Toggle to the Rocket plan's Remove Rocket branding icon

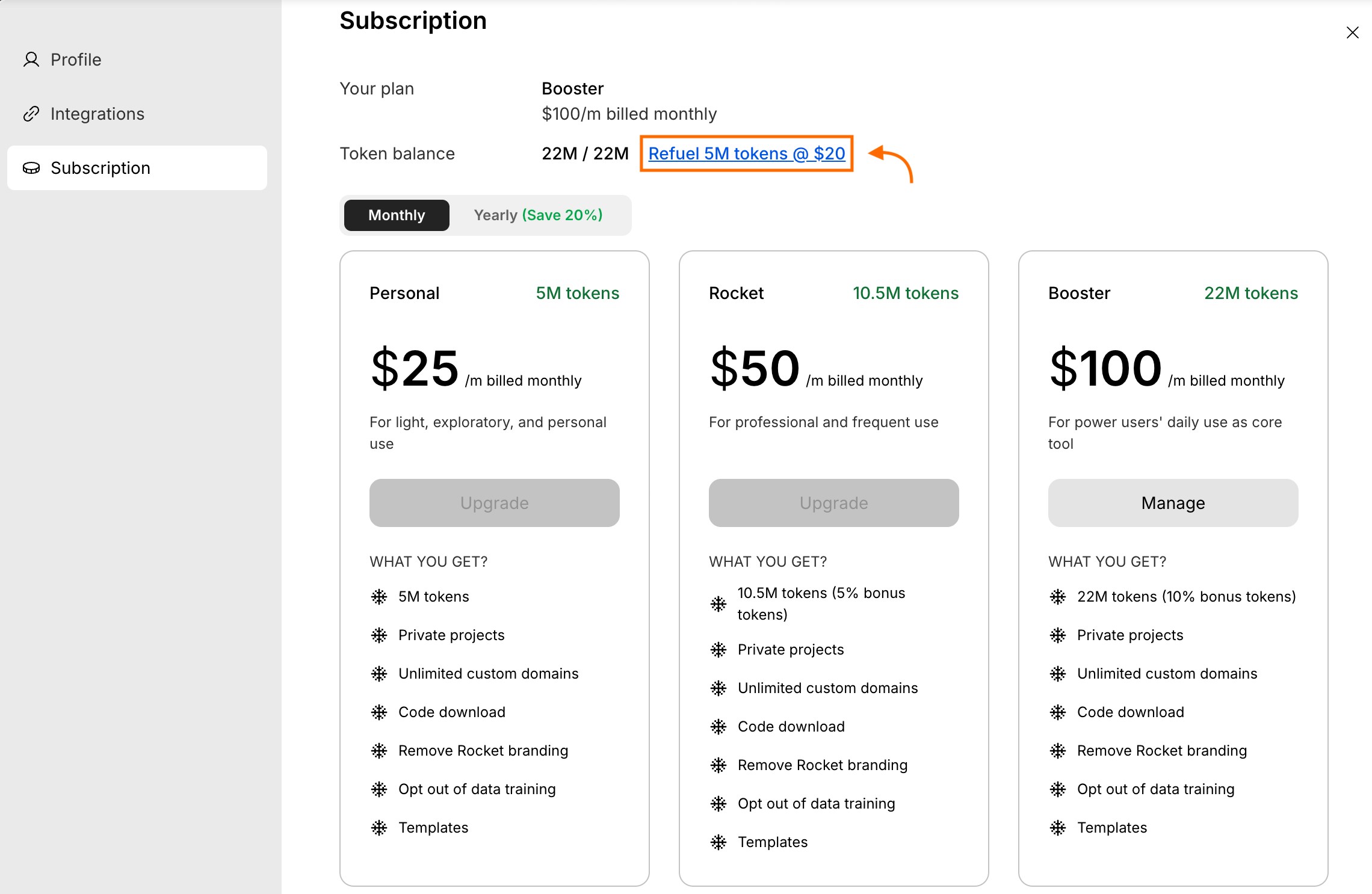click(x=718, y=765)
